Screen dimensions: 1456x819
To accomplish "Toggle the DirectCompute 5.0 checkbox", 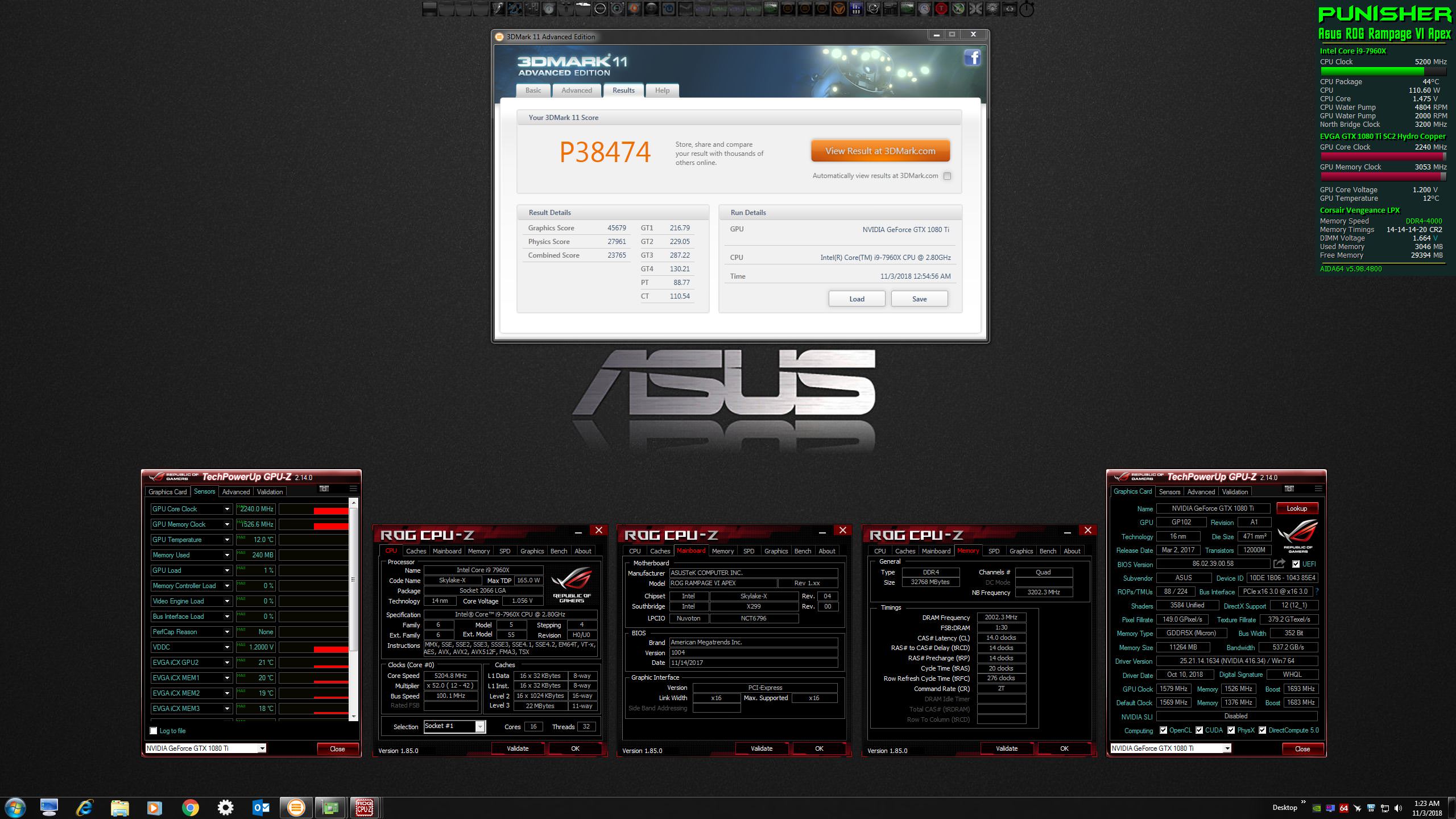I will (x=1262, y=730).
